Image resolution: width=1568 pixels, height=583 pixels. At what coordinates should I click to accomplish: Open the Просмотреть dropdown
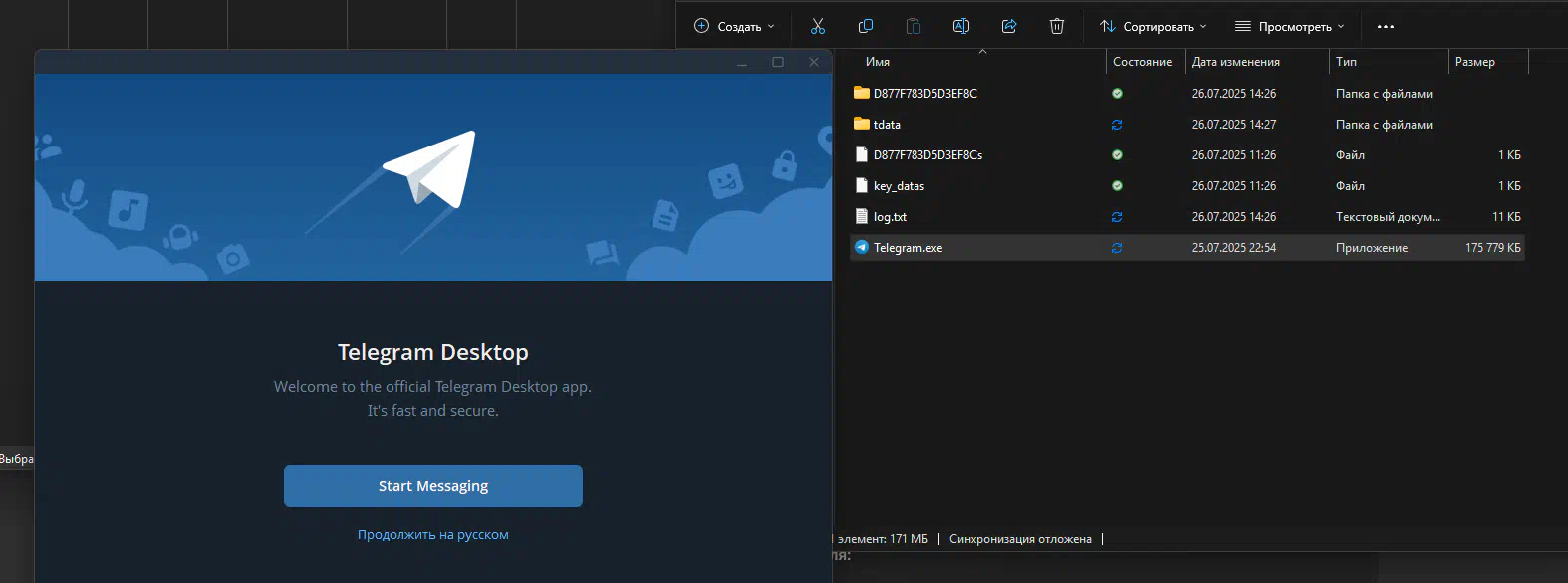coord(1290,27)
